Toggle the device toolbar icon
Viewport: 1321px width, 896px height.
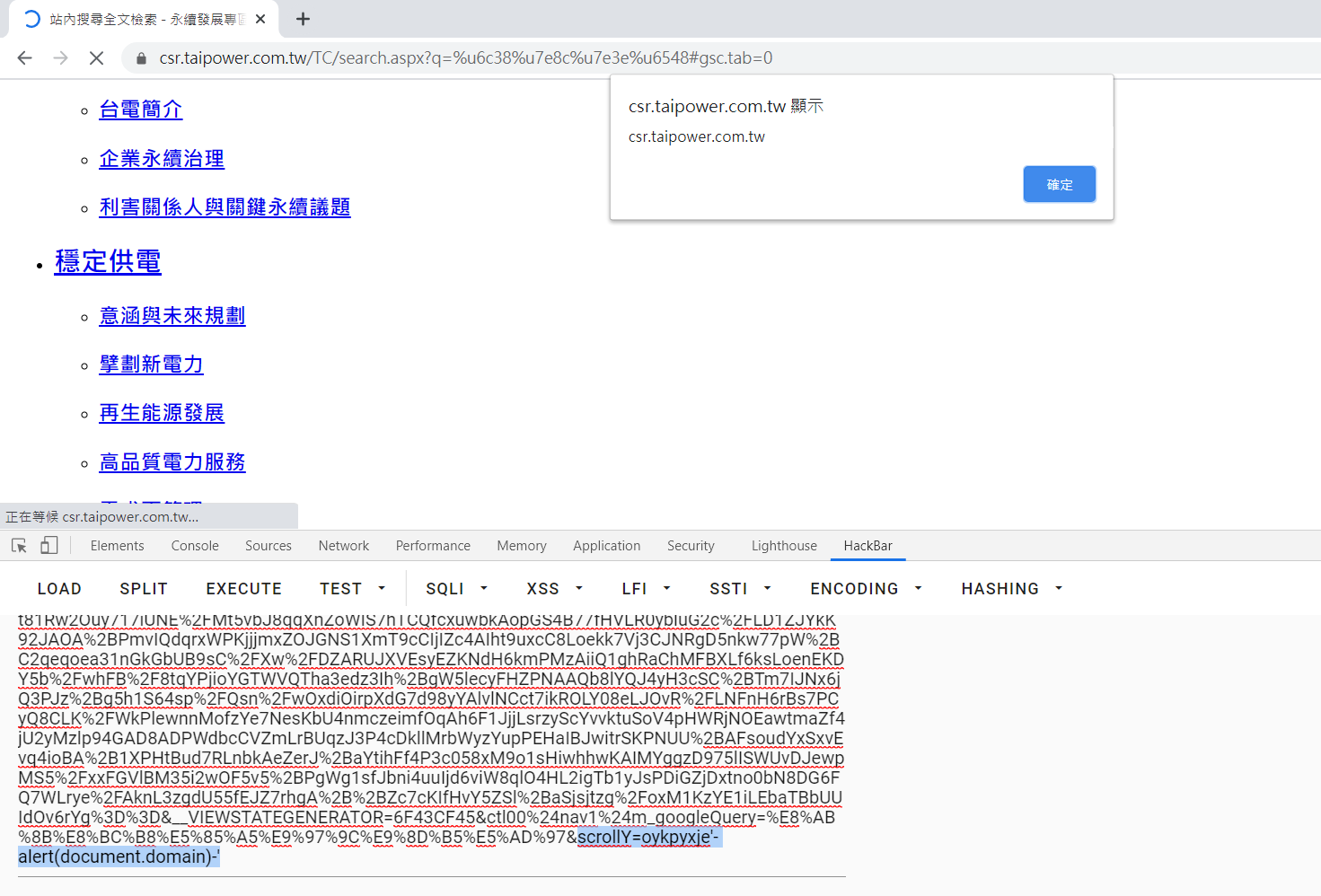click(x=49, y=545)
